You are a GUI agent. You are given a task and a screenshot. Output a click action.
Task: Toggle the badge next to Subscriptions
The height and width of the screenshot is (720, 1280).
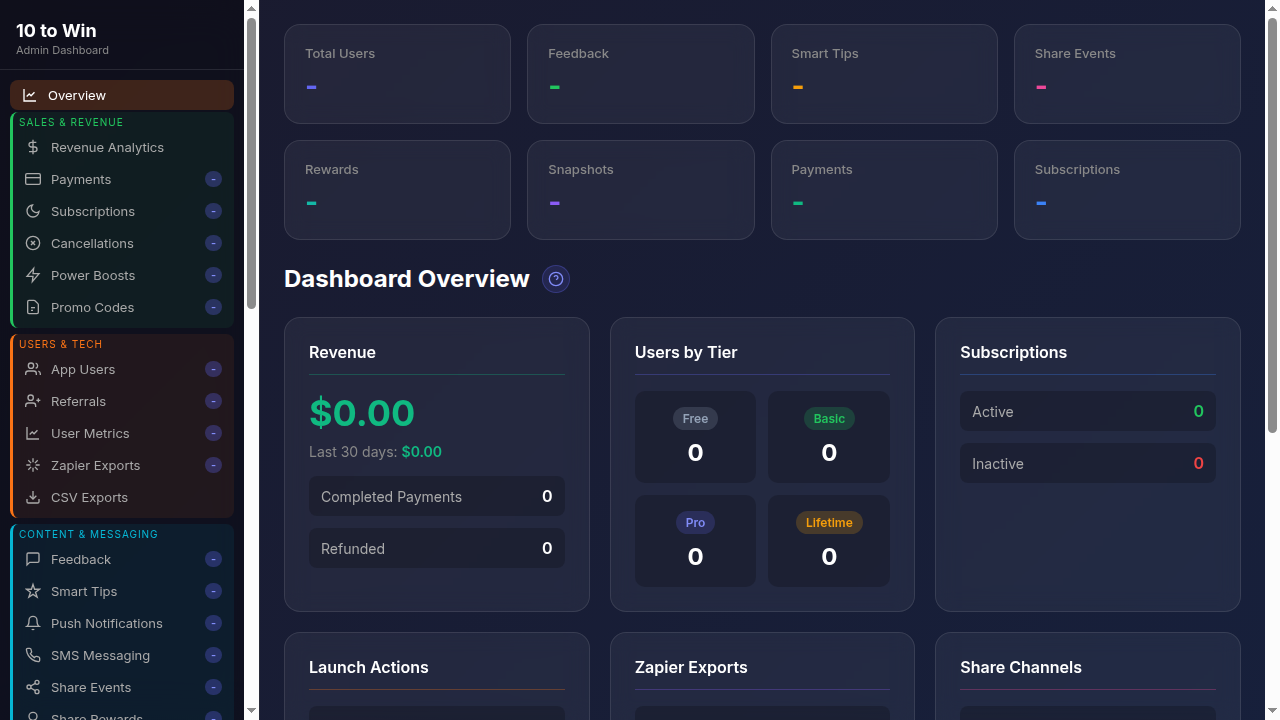pyautogui.click(x=213, y=211)
